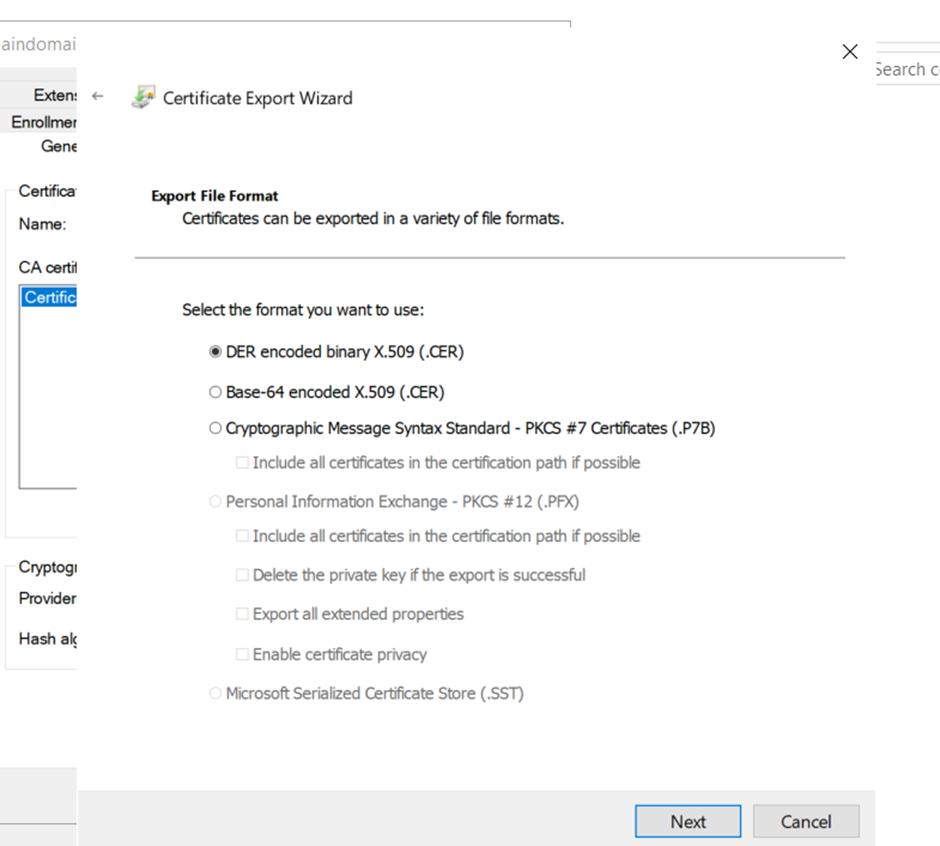Enable Delete the private key if successful
This screenshot has height=846, width=940.
click(242, 575)
